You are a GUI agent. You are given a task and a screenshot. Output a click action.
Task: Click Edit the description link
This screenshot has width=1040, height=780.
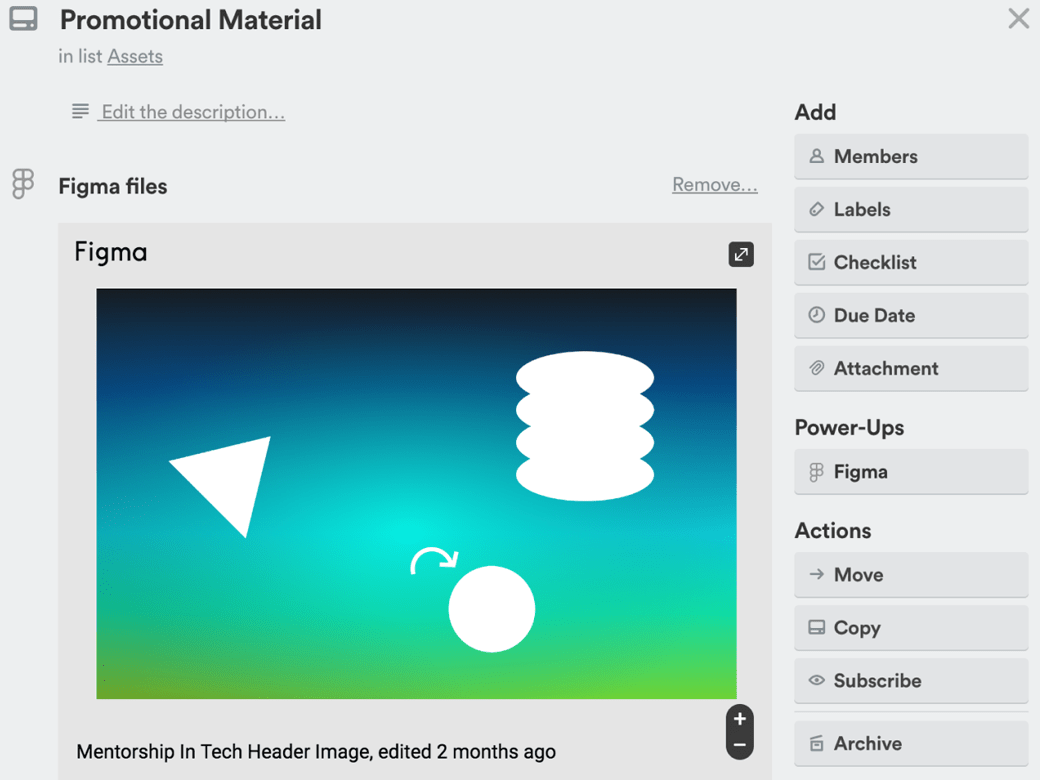(193, 112)
